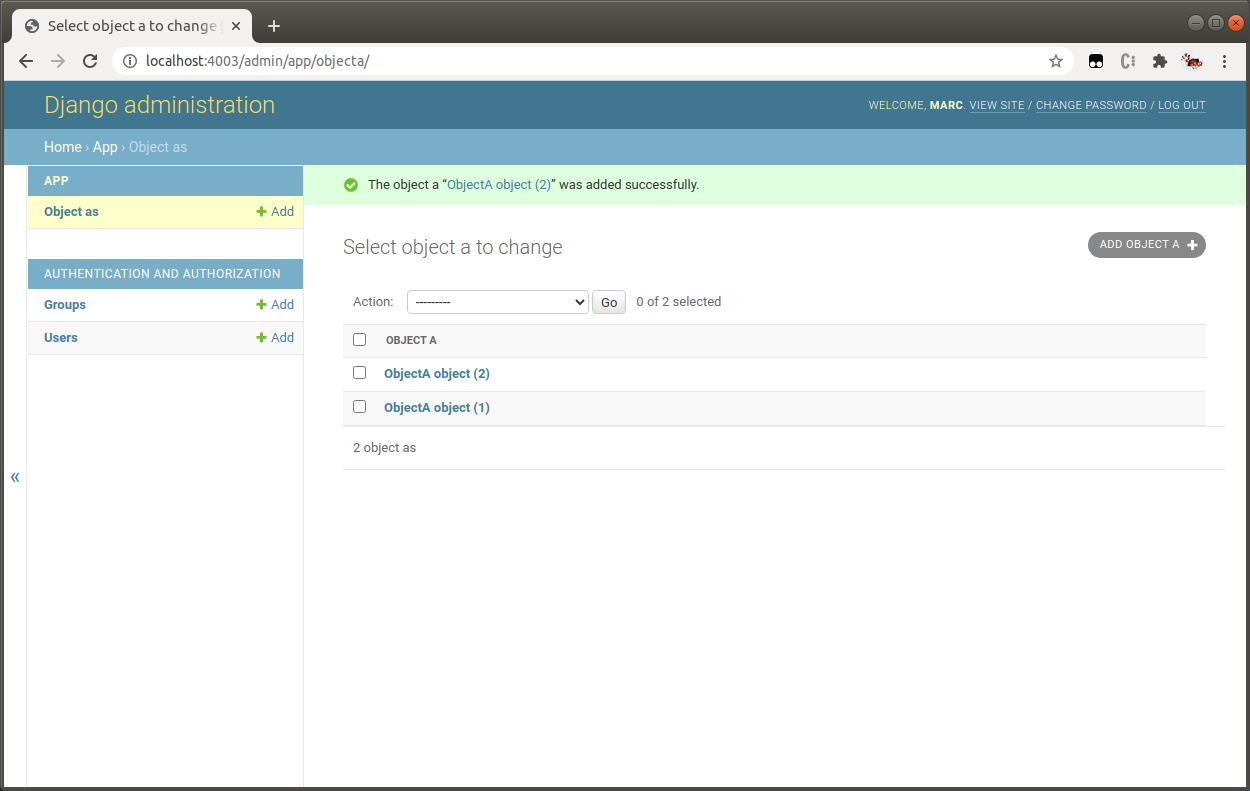Toggle the select-all checkbox in the table header
1250x791 pixels.
[360, 340]
